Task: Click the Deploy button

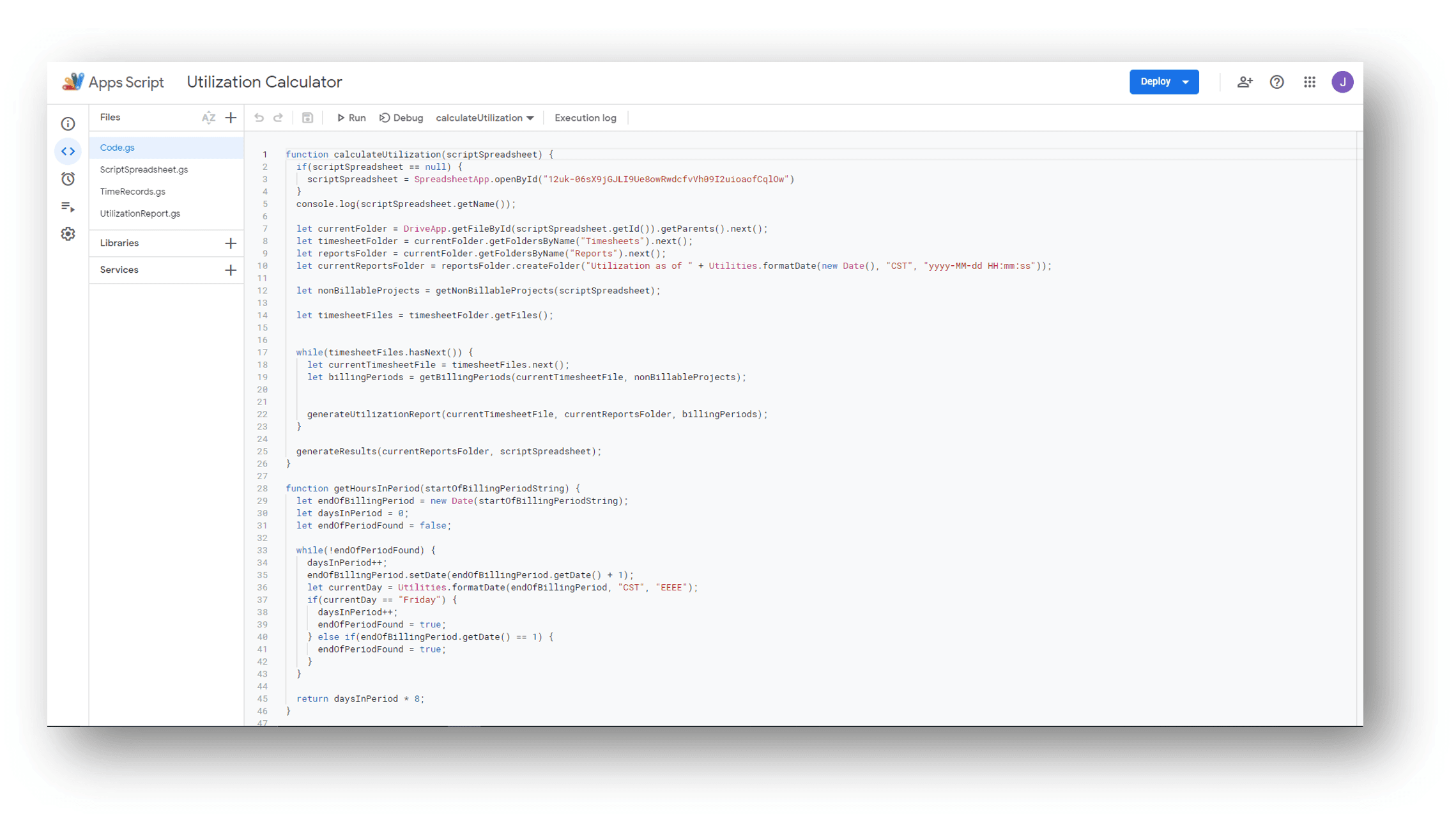Action: 1155,82
